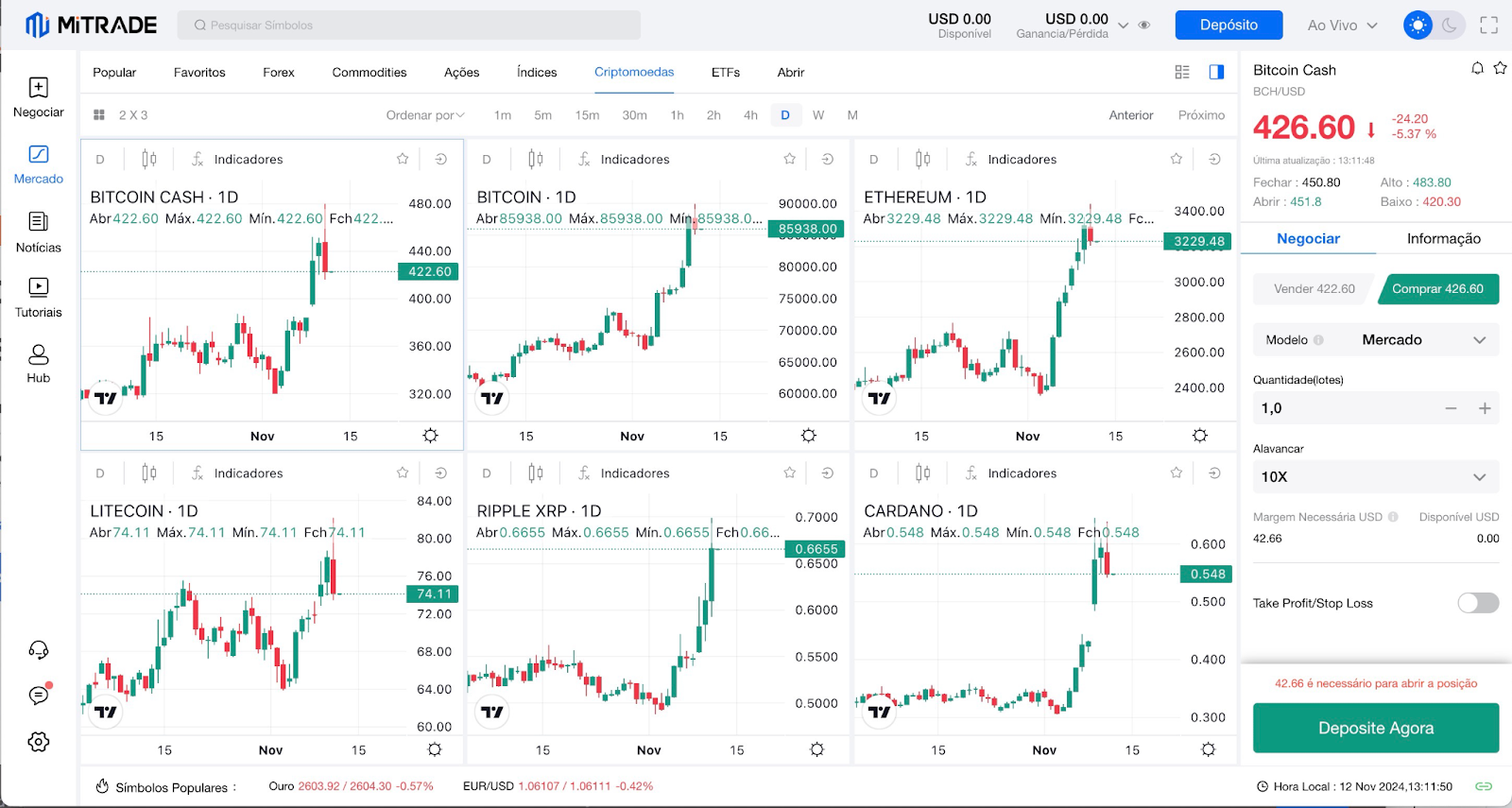Click the price alert bell icon

[1477, 68]
